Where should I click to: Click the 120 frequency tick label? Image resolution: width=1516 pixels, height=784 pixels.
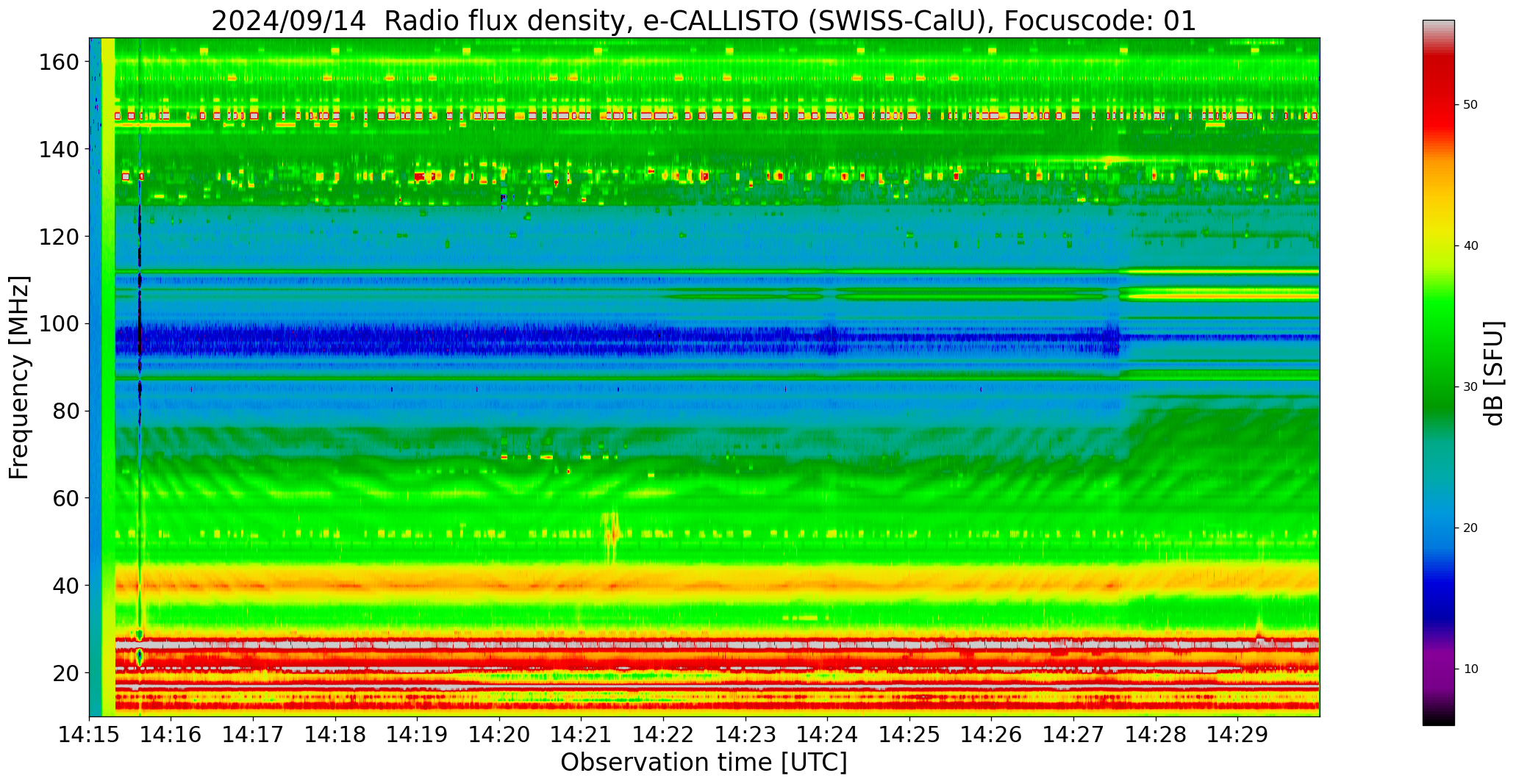point(59,237)
